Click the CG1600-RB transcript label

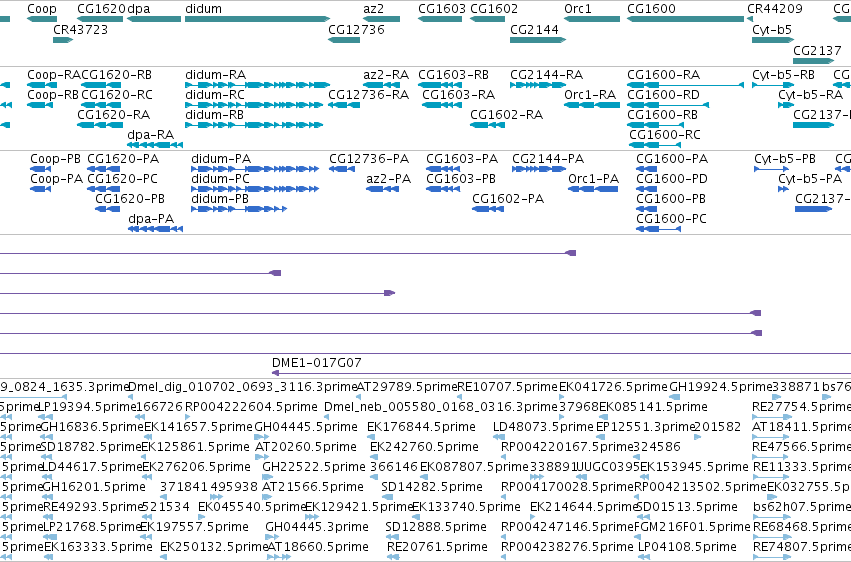click(x=662, y=115)
